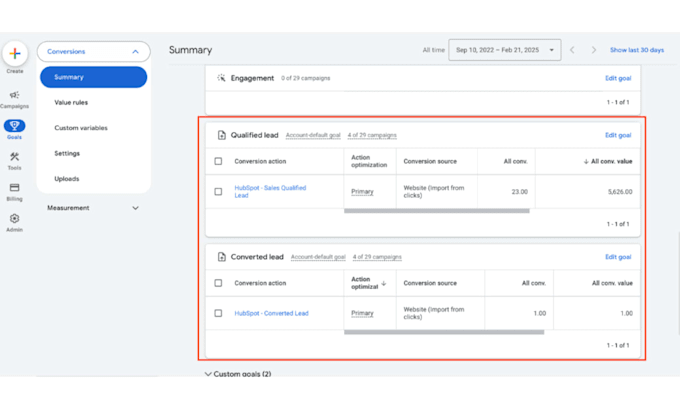The width and height of the screenshot is (680, 409).
Task: Open Value rules menu item
Action: click(71, 102)
